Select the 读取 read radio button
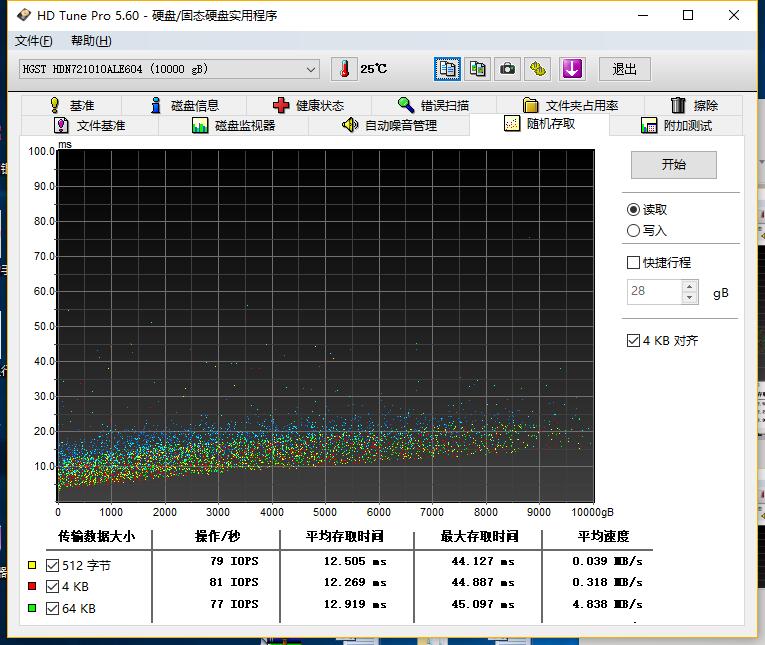 point(633,209)
